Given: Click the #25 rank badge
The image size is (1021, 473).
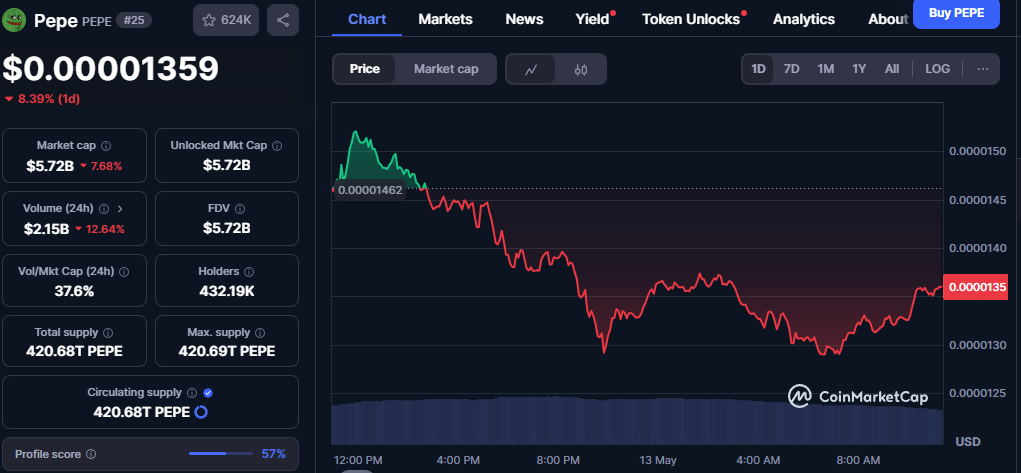Looking at the screenshot, I should pos(134,20).
